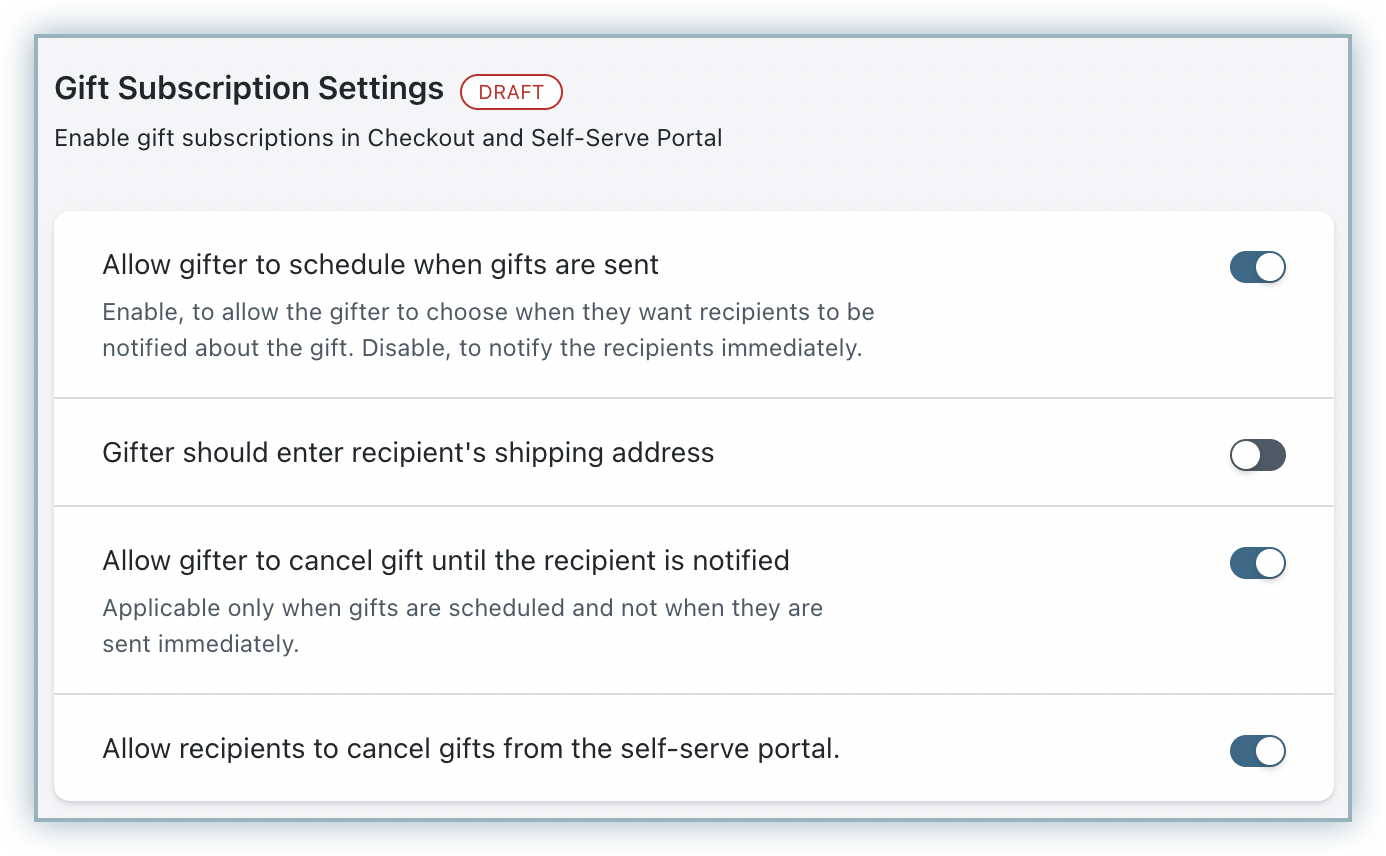Select the word Checkout in the subtitle
Image resolution: width=1386 pixels, height=856 pixels.
click(421, 138)
